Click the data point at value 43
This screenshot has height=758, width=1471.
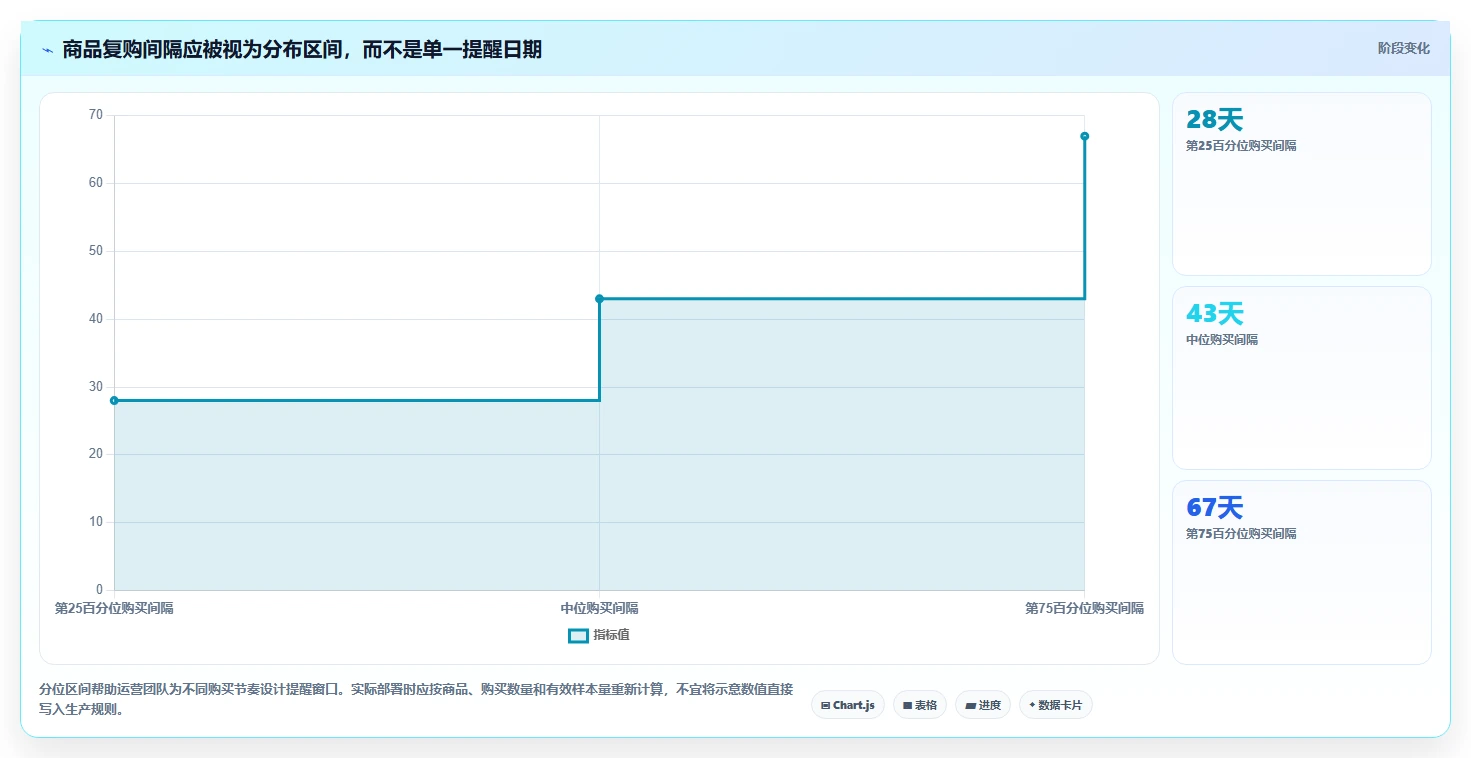599,299
